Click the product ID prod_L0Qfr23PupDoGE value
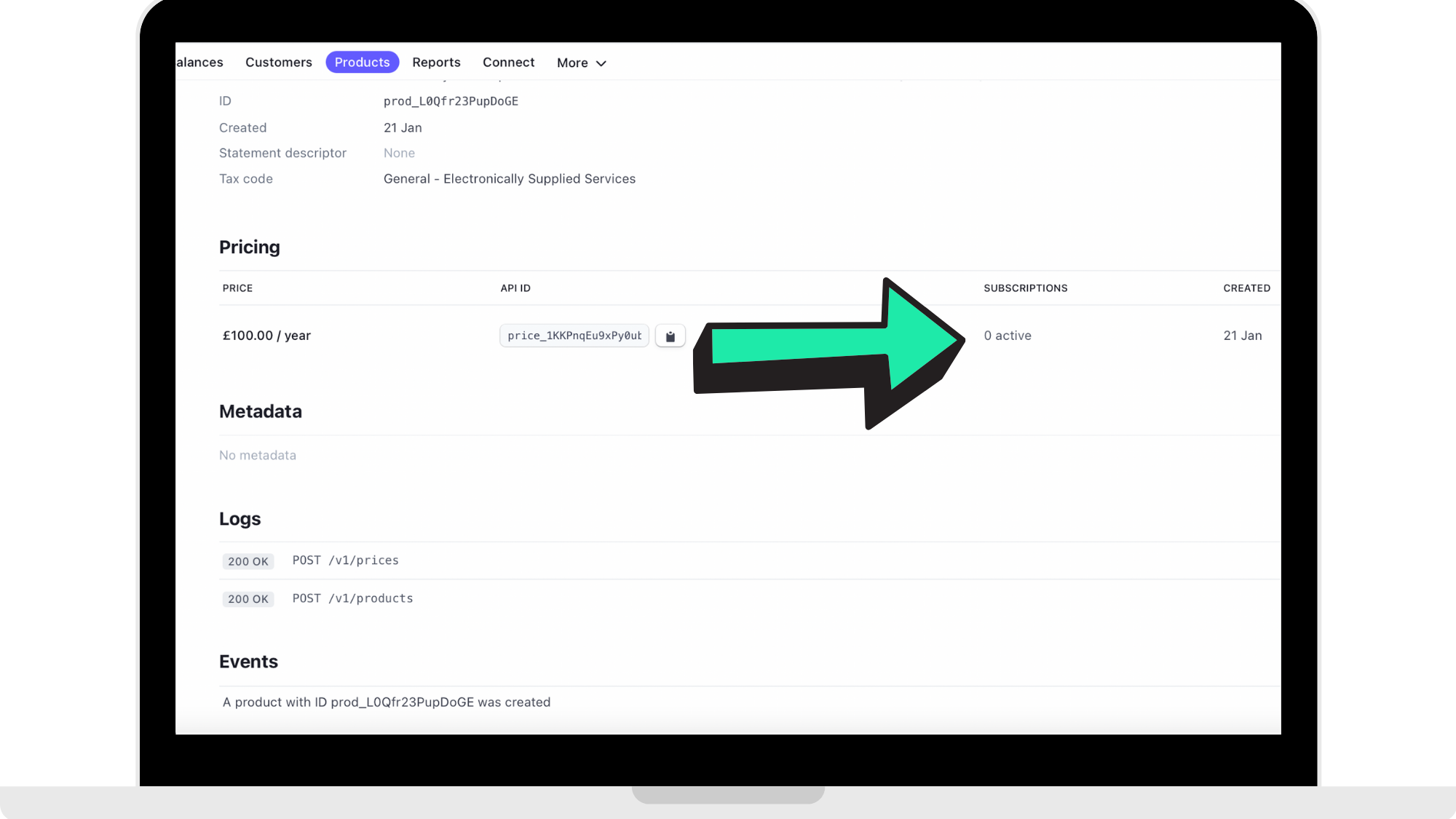1456x819 pixels. coord(451,101)
